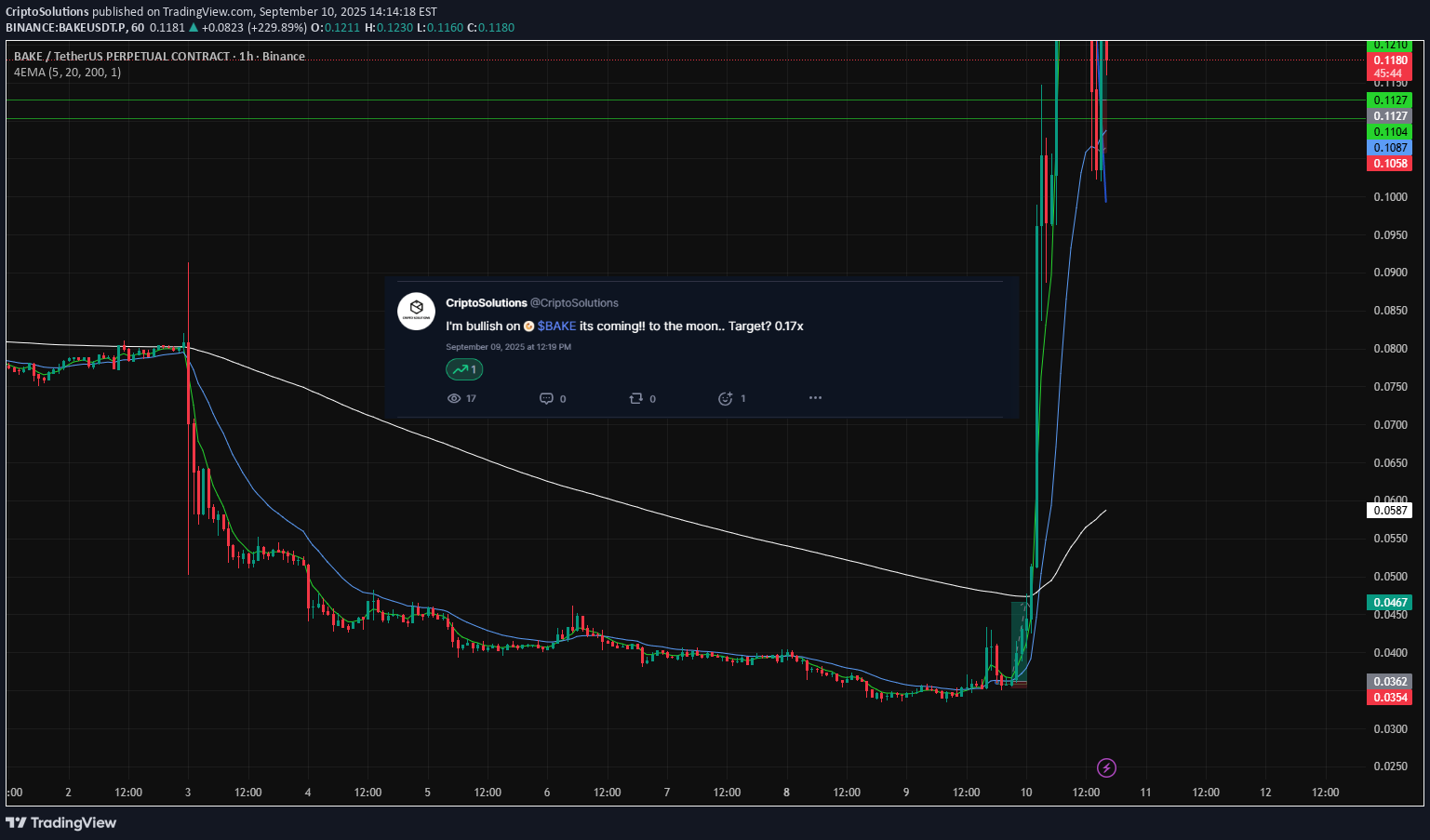Click the red 0.1058 price label
This screenshot has width=1430, height=840.
tap(1390, 164)
